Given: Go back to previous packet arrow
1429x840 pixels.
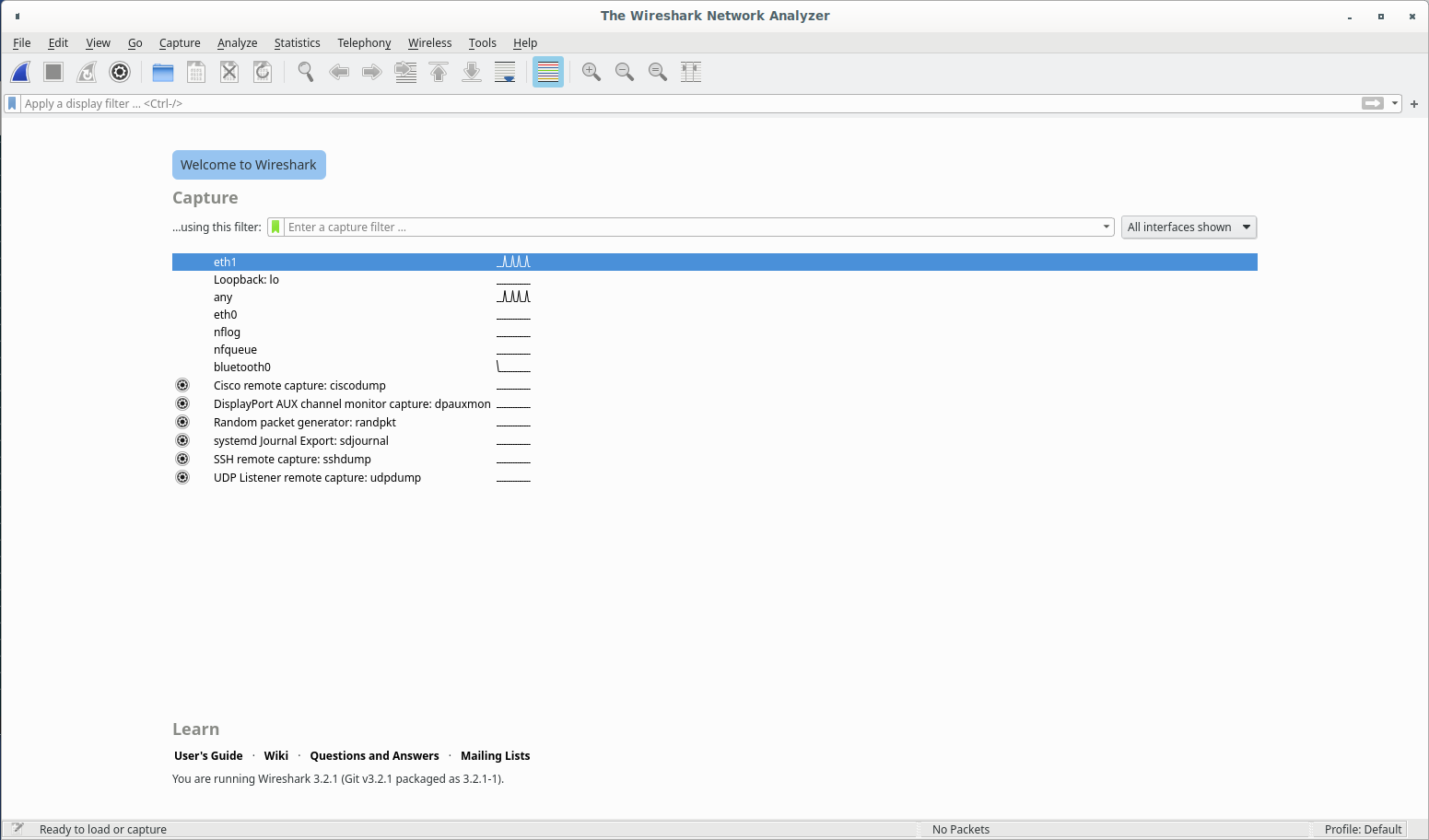Looking at the screenshot, I should [339, 72].
